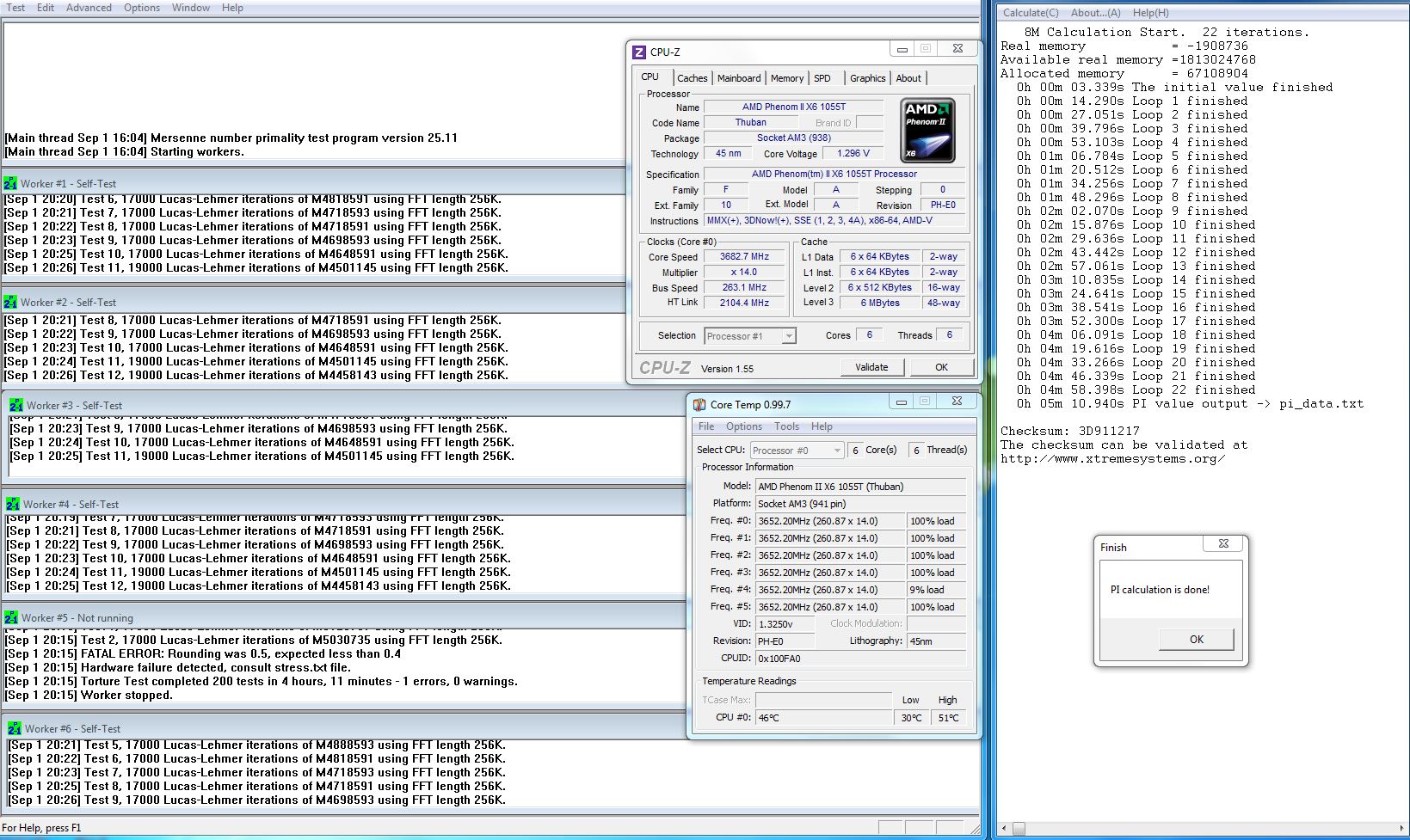Click the VID field 1.3250v in Core Temp
Image resolution: width=1410 pixels, height=840 pixels.
click(785, 624)
